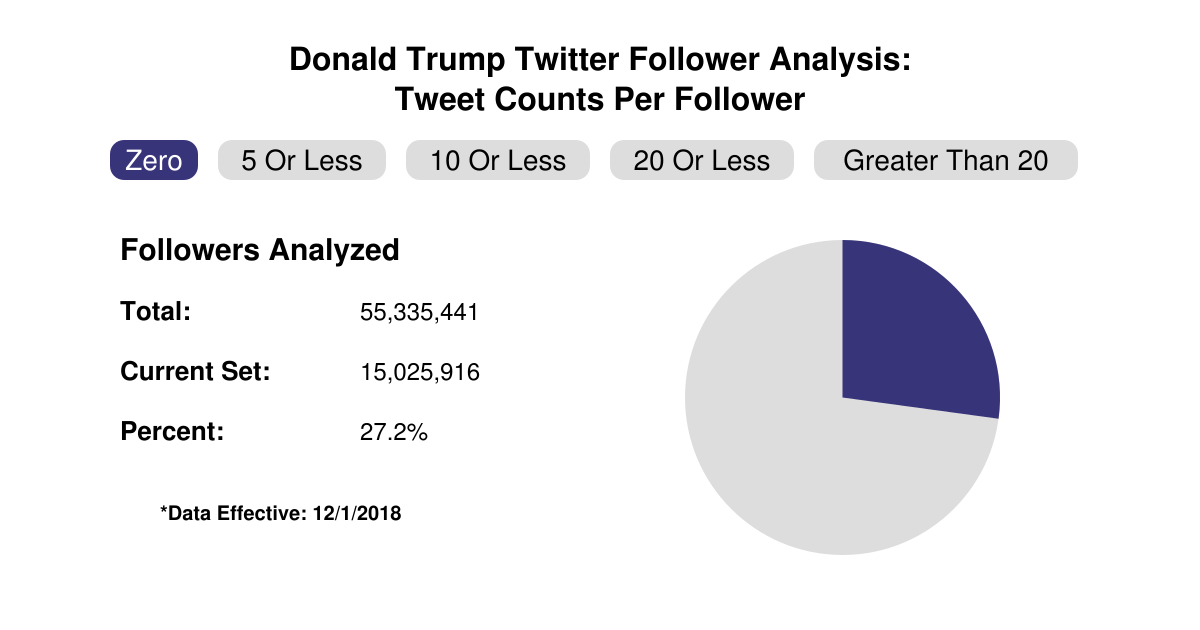
Task: Open the "10 Or Less" category
Action: point(497,160)
